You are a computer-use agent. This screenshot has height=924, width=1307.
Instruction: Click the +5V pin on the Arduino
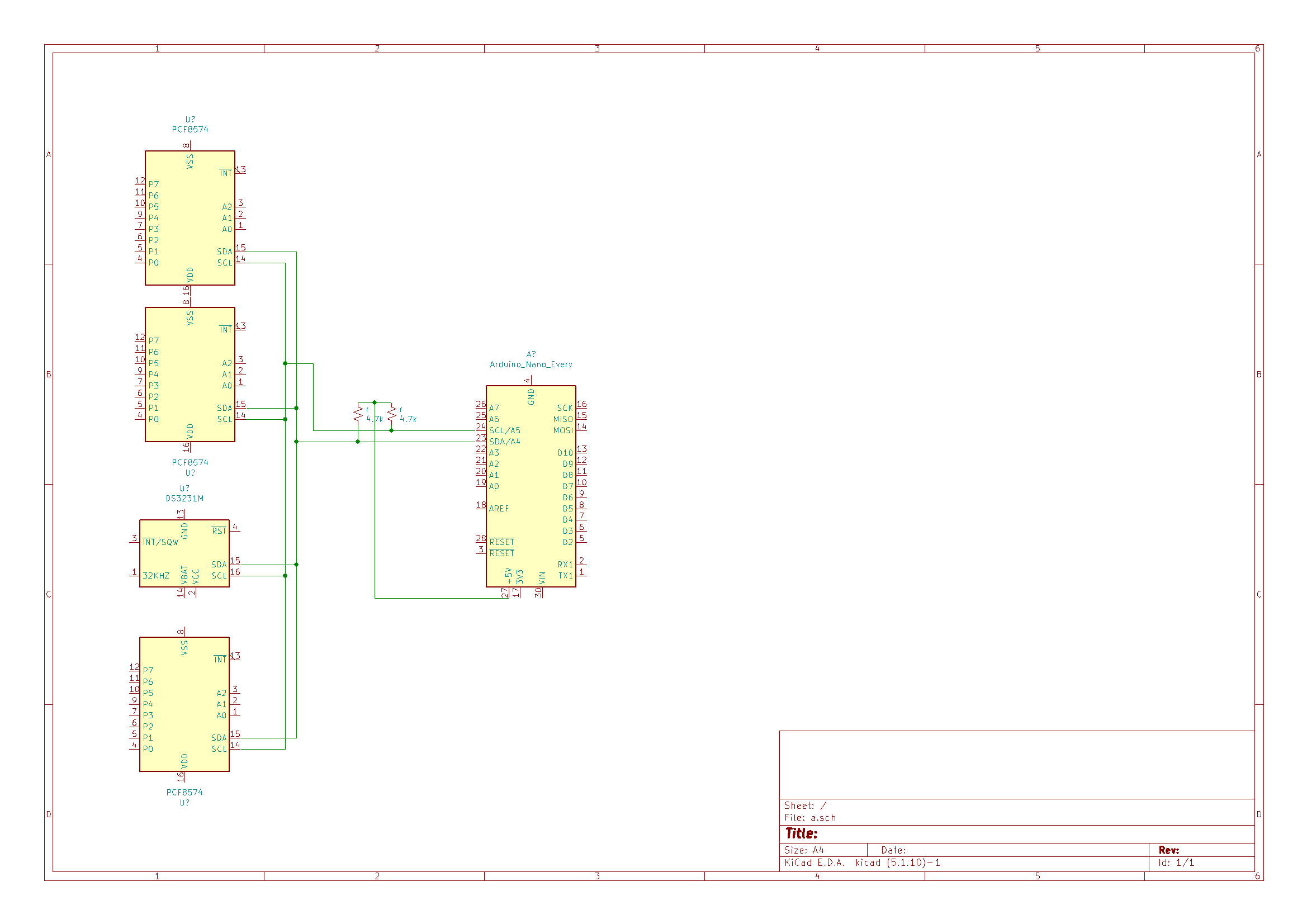coord(509,576)
